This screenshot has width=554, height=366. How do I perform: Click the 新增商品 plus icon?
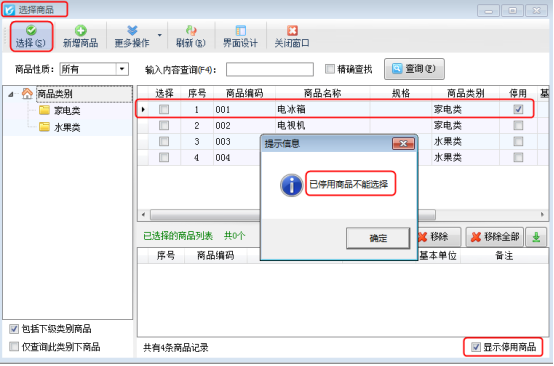click(81, 30)
